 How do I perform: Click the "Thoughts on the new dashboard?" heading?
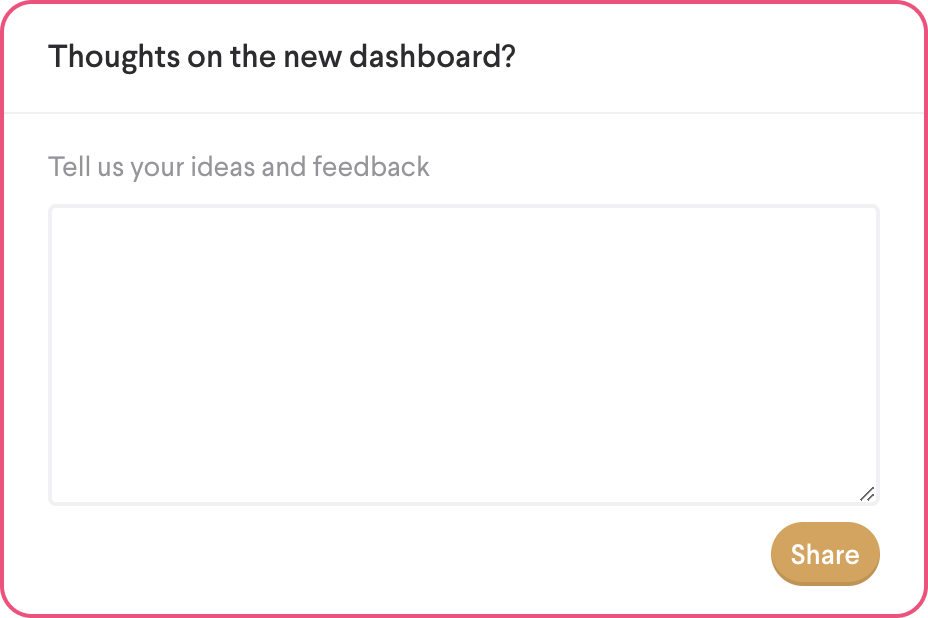click(281, 57)
